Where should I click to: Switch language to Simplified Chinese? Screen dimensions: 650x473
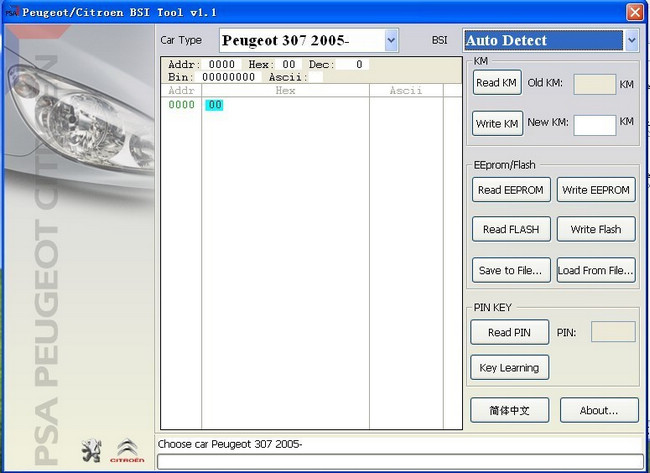pos(509,410)
